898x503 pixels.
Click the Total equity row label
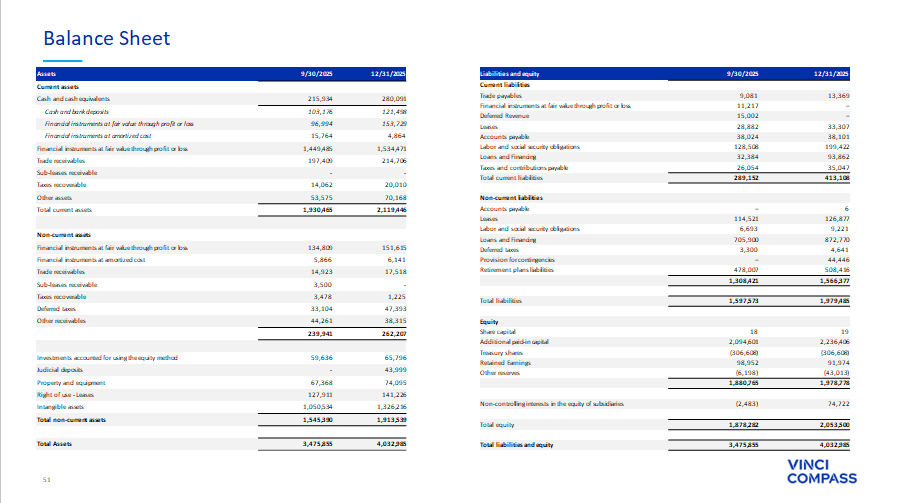497,425
